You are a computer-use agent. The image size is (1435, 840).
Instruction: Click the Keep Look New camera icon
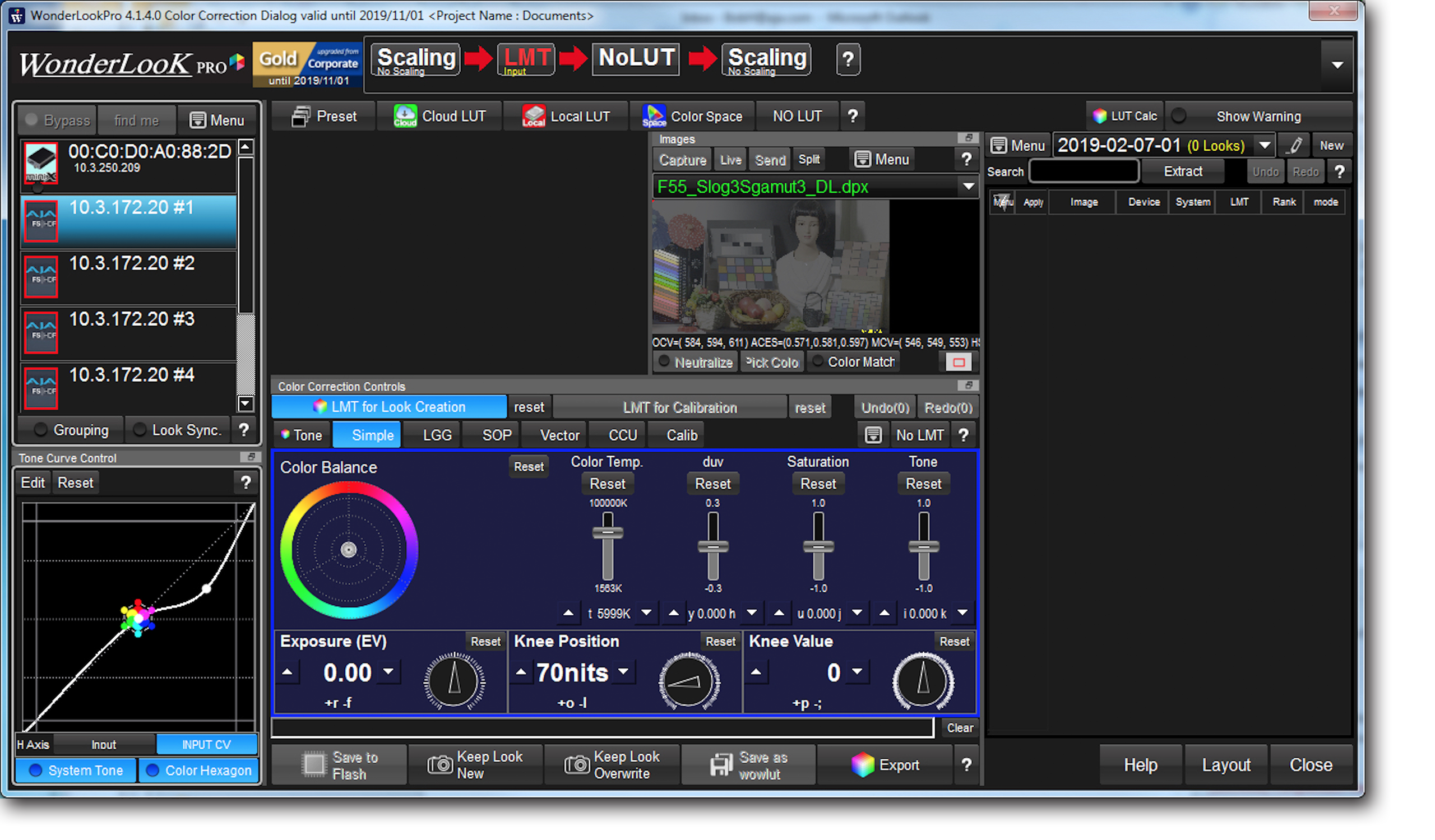[x=439, y=765]
